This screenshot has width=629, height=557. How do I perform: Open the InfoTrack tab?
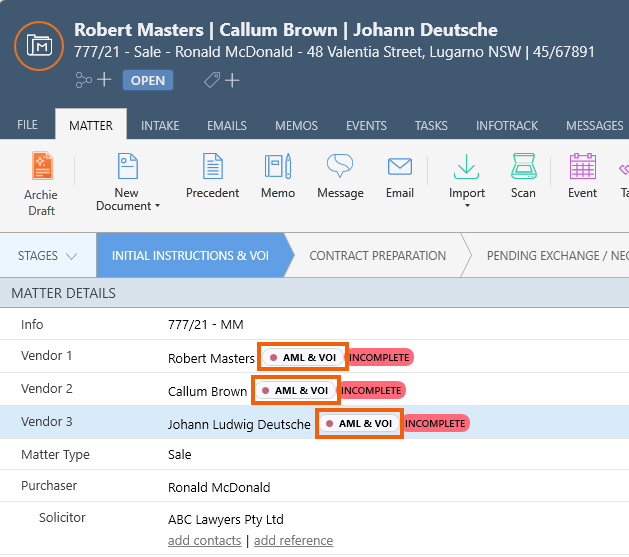tap(507, 125)
